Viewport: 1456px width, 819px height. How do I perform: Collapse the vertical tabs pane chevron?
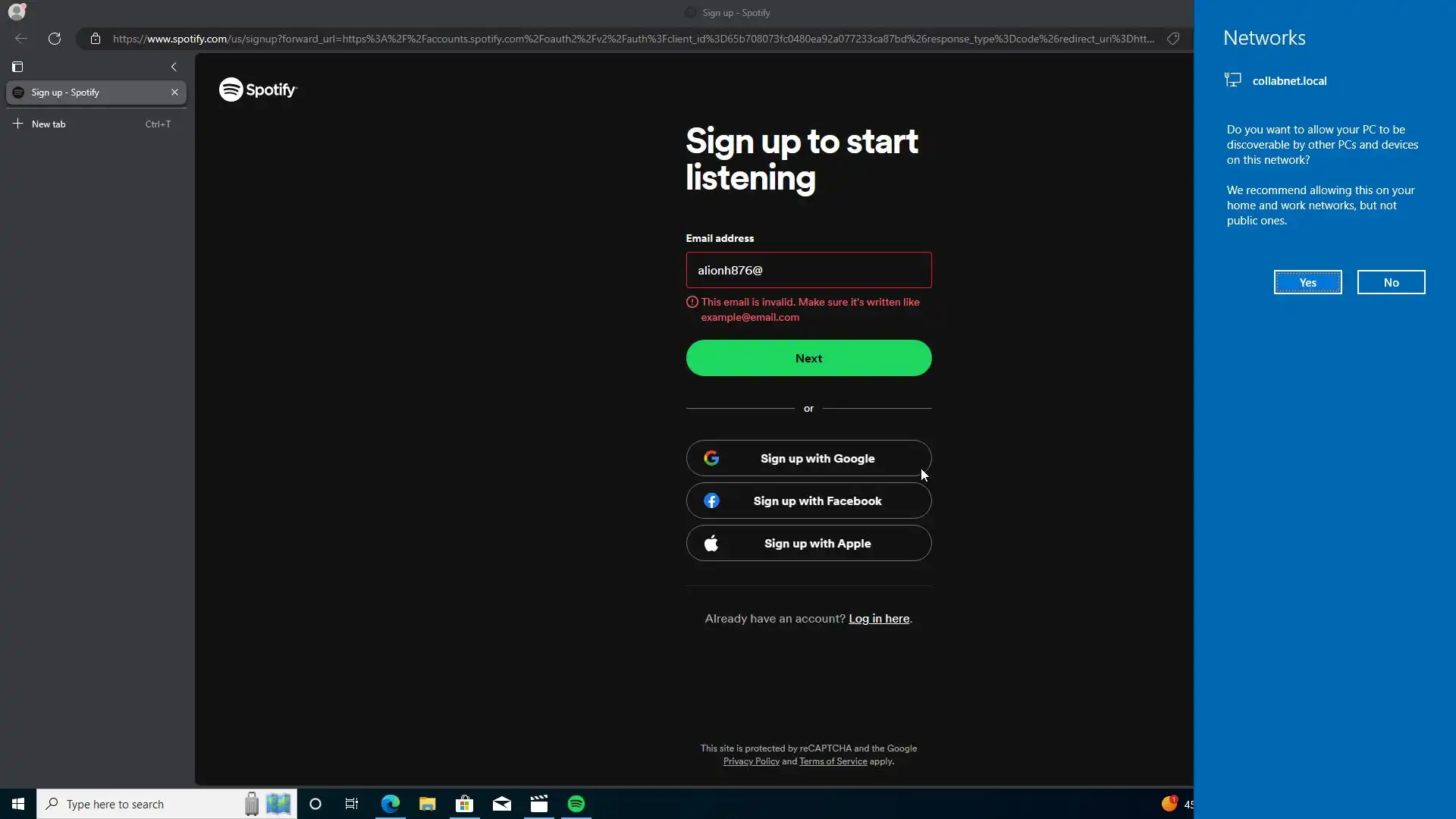pyautogui.click(x=174, y=67)
